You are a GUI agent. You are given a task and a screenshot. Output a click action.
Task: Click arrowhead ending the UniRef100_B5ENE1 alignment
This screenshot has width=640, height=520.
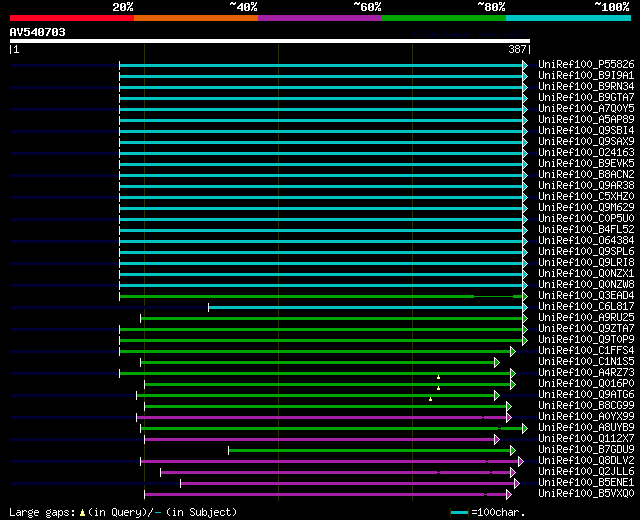point(517,484)
